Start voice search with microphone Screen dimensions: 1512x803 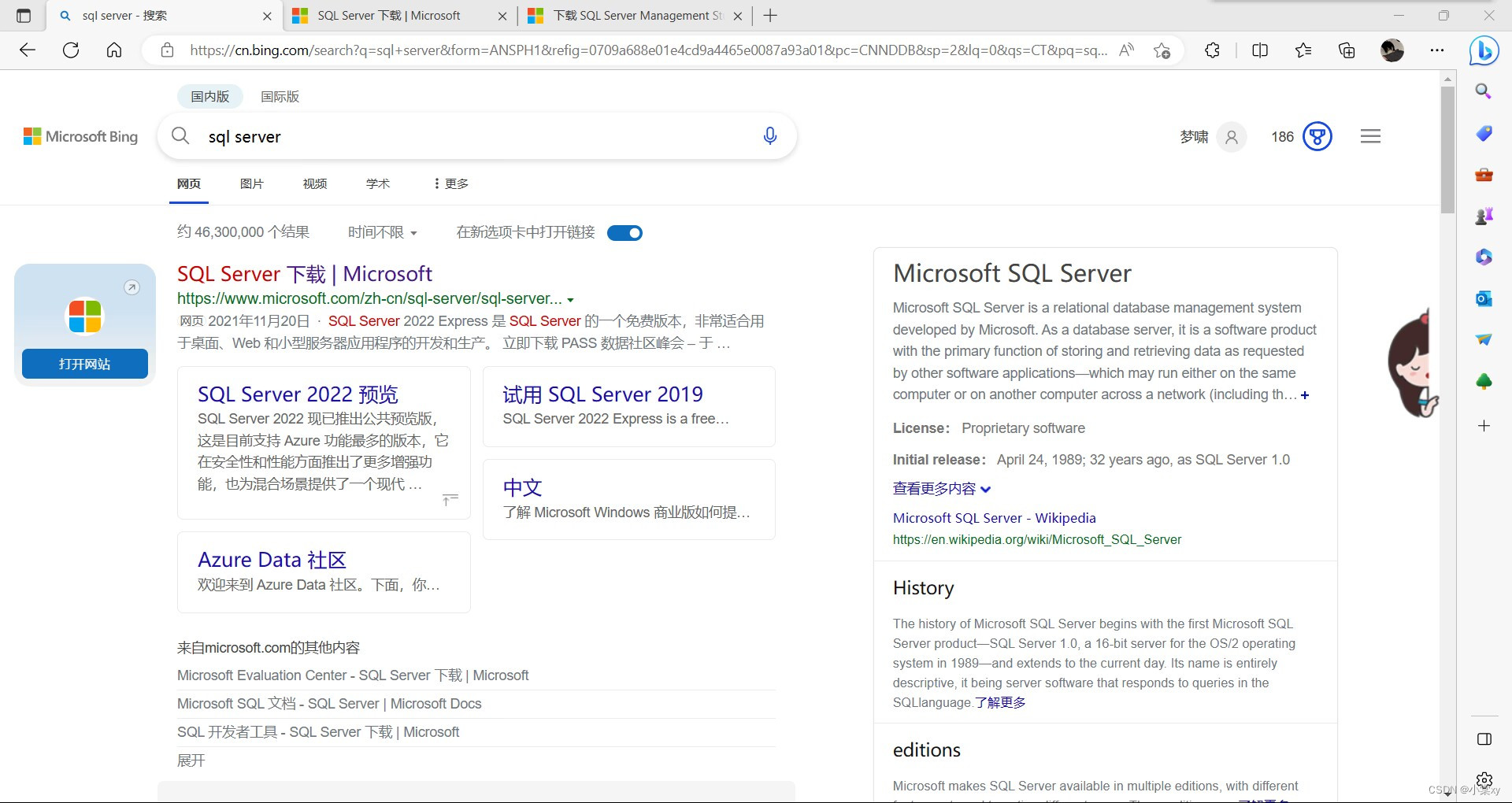point(770,136)
